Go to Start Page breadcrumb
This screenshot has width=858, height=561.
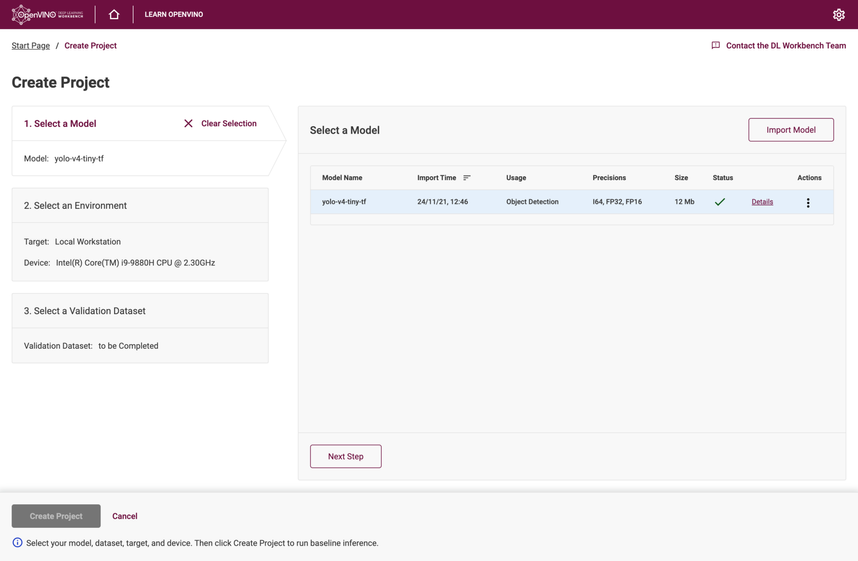tap(31, 45)
